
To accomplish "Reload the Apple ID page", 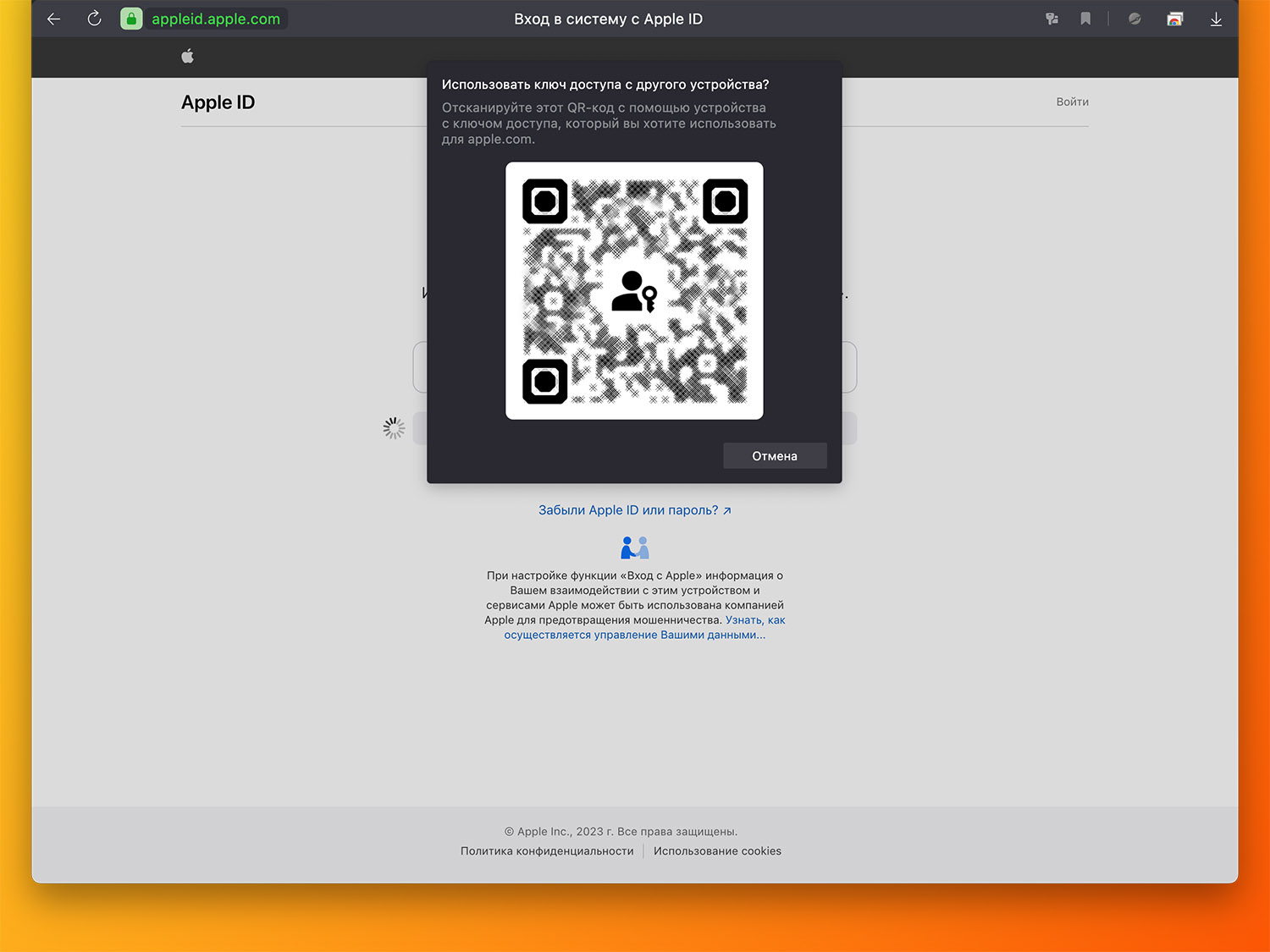I will click(x=94, y=19).
